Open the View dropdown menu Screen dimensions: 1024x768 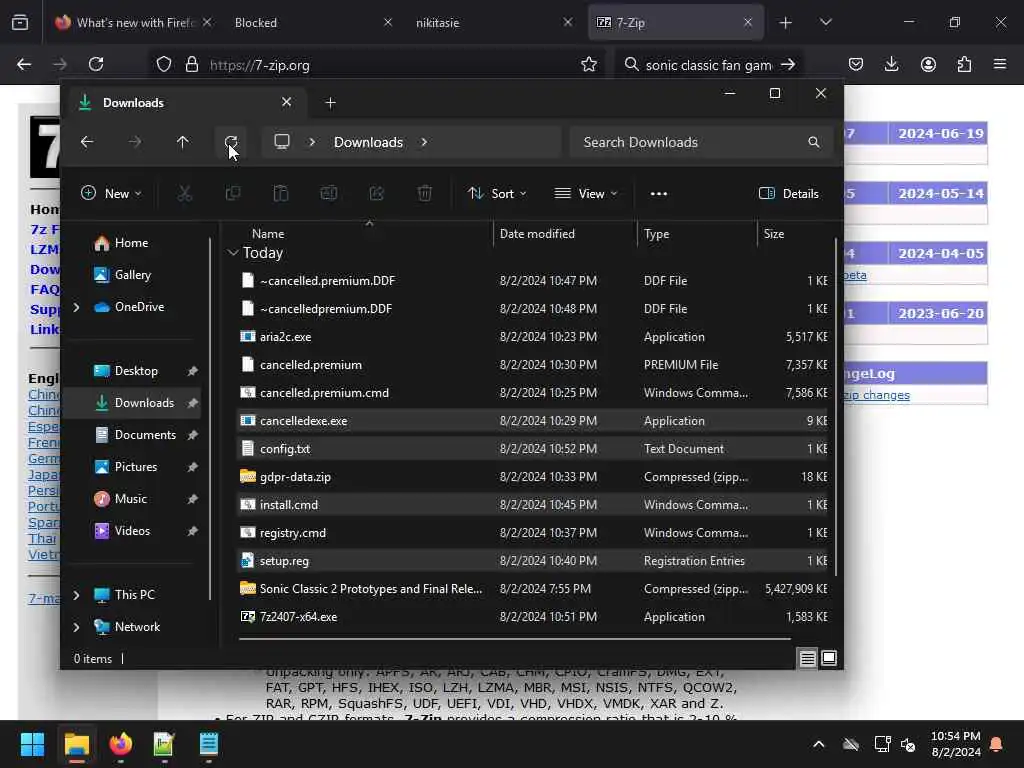(586, 193)
